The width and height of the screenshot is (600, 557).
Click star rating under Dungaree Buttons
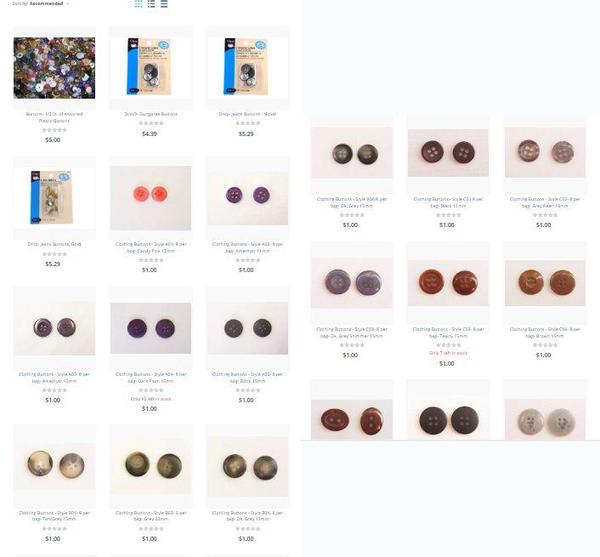pos(151,123)
